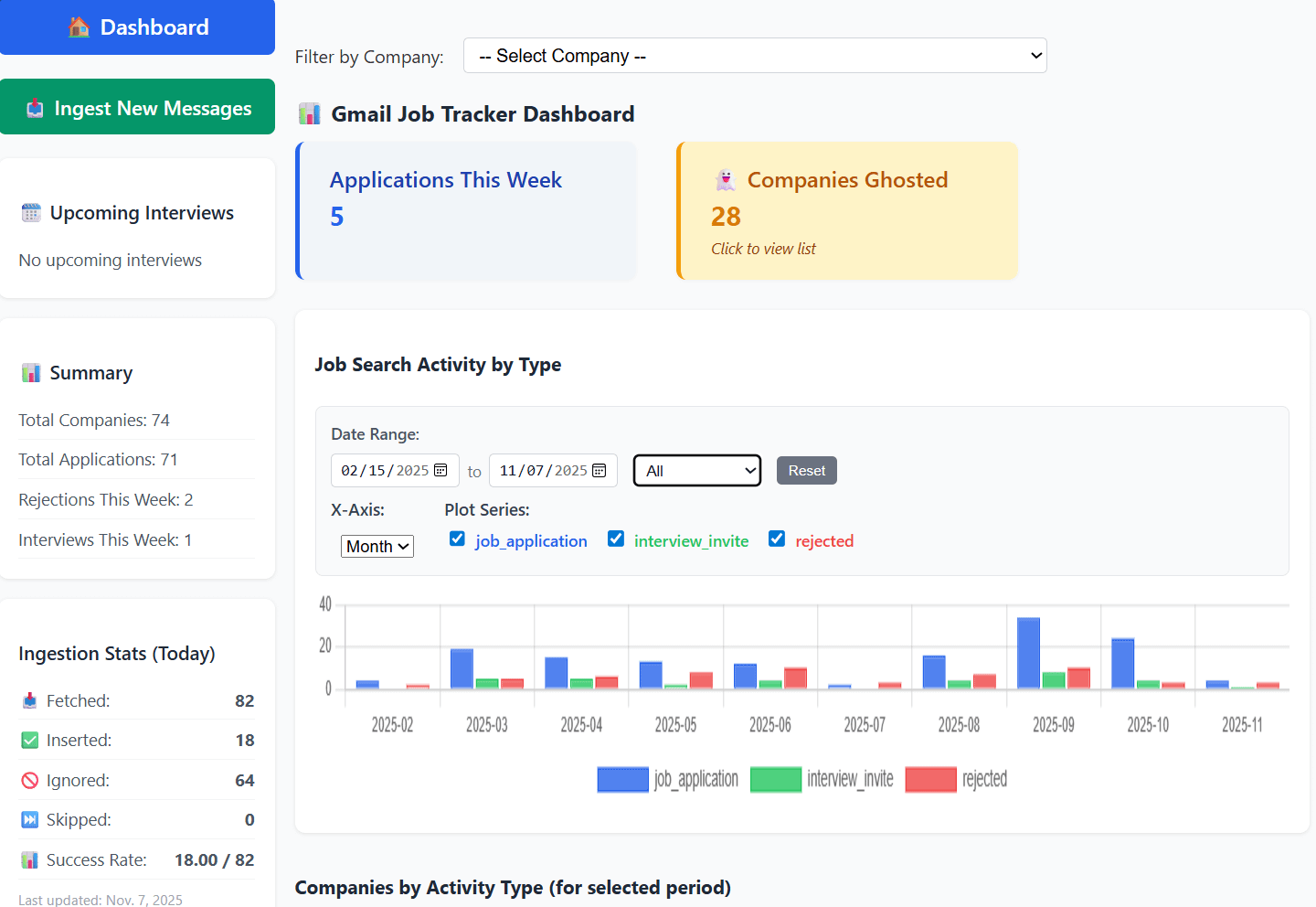Toggle green interview_invite legend swatch
Viewport: 1316px width, 907px height.
776,779
